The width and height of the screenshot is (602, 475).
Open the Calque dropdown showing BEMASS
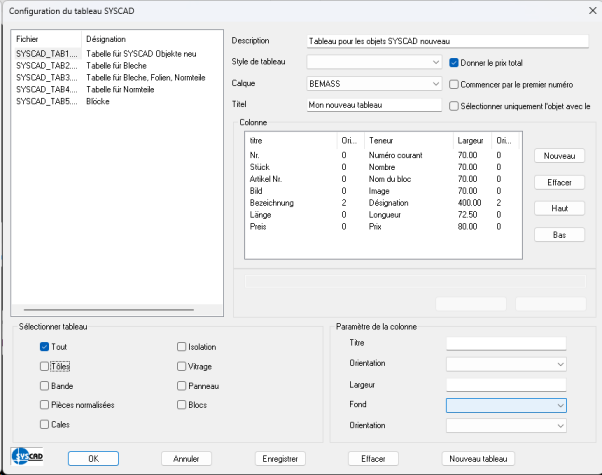374,84
